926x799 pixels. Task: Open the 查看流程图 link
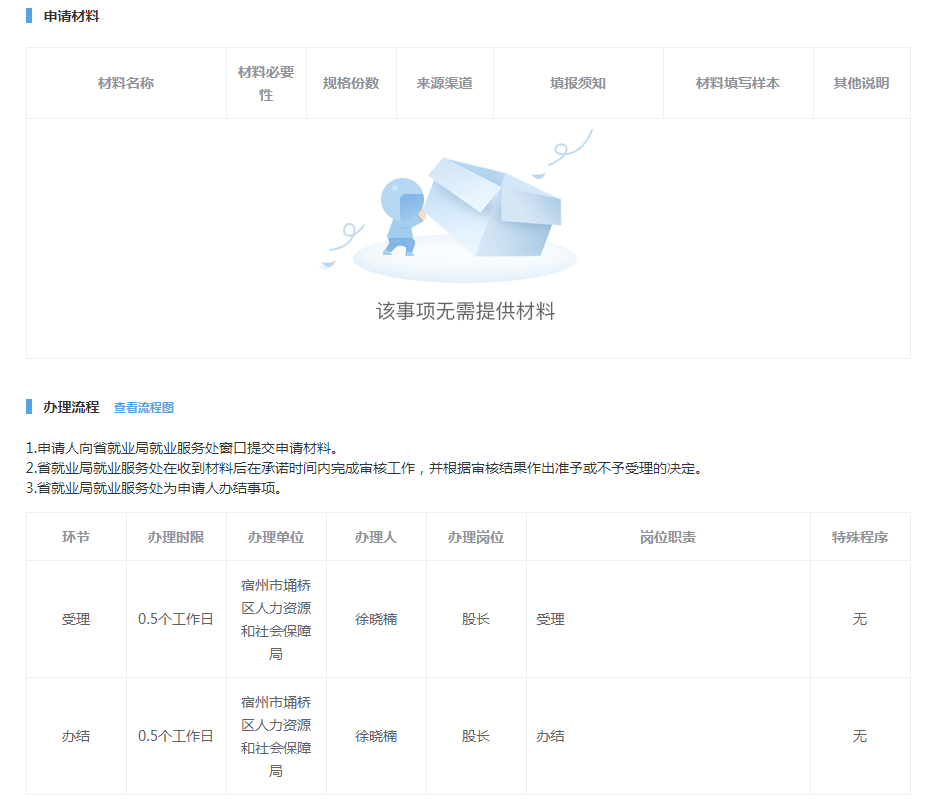(x=144, y=408)
